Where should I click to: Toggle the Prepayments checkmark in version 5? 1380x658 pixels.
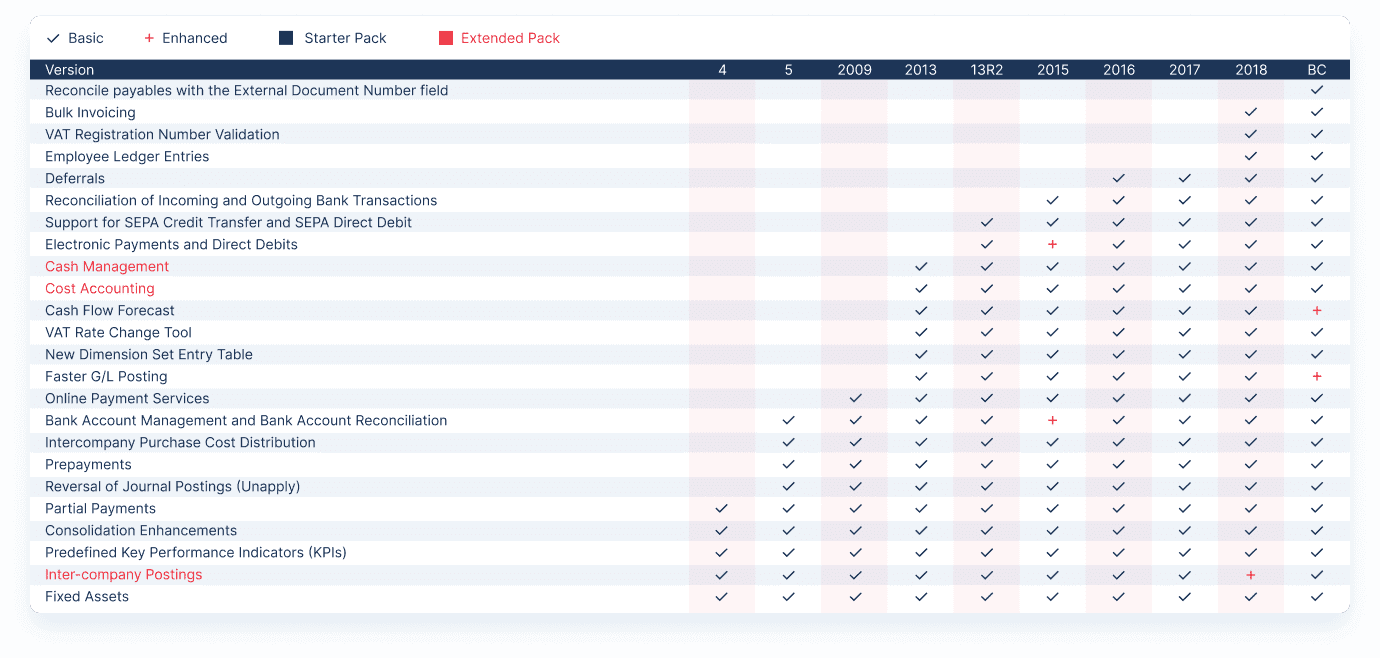click(788, 464)
